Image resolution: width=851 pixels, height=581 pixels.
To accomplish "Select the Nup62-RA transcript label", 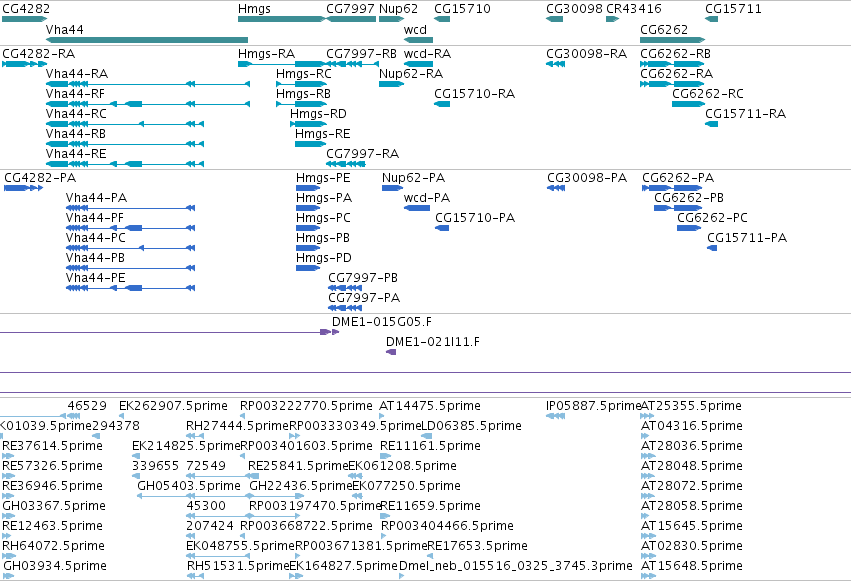I will 411,74.
